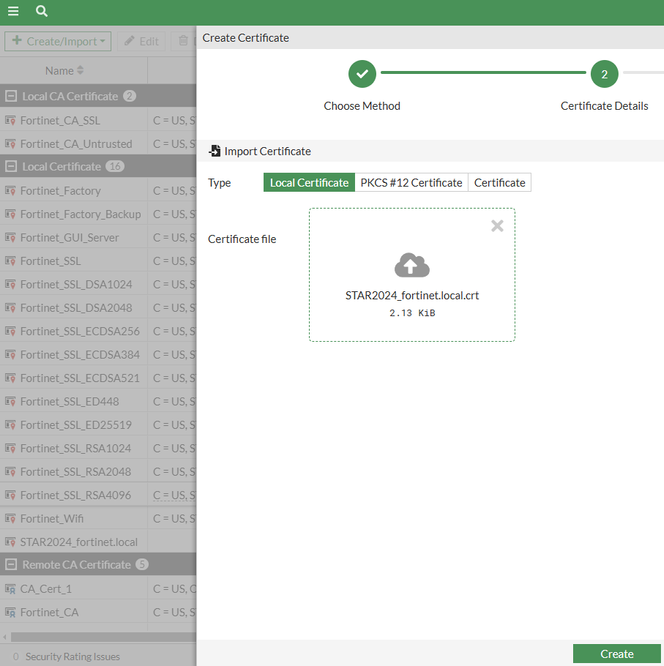The width and height of the screenshot is (664, 666).
Task: Click the trash delete icon in toolbar
Action: click(x=183, y=41)
